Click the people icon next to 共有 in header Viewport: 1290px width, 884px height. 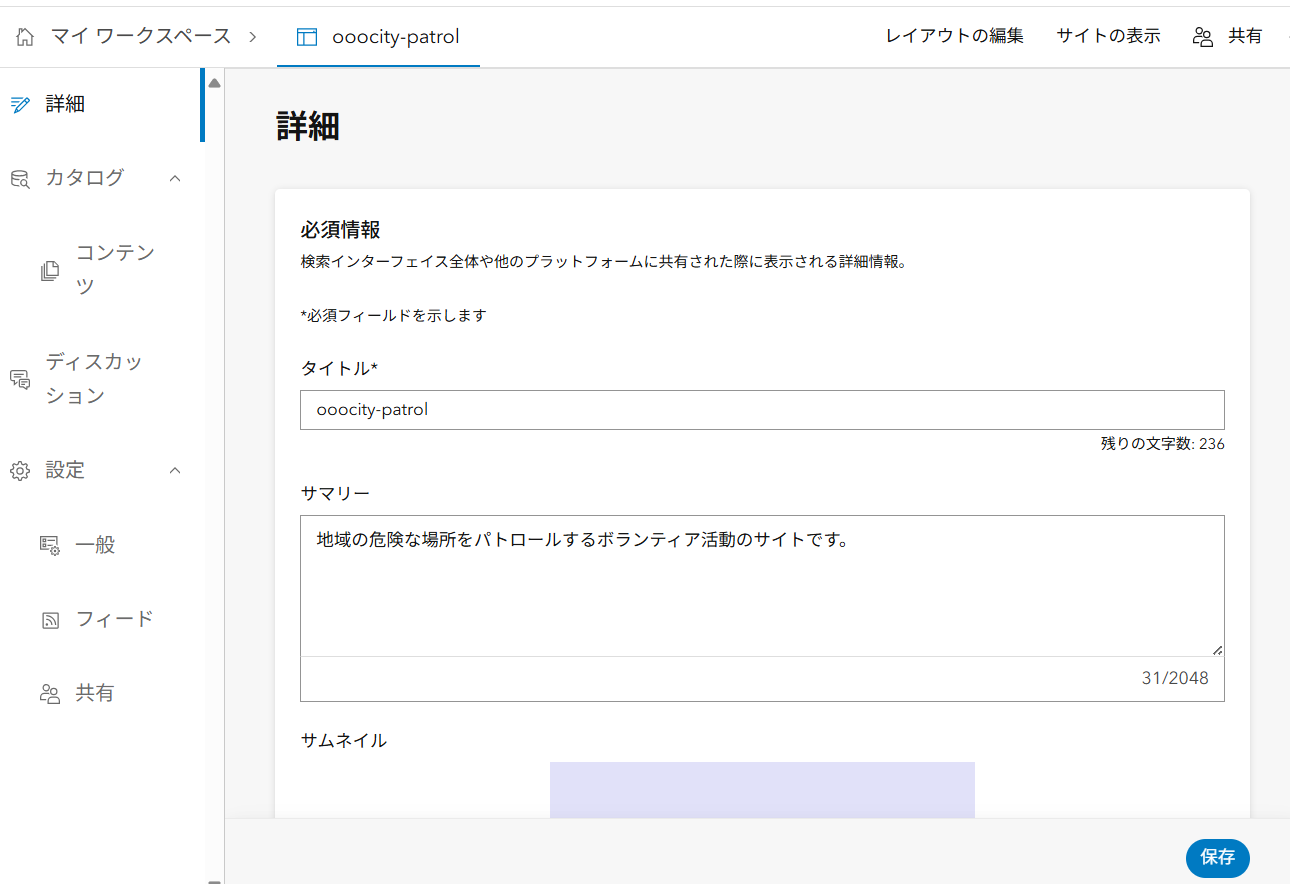(x=1203, y=37)
